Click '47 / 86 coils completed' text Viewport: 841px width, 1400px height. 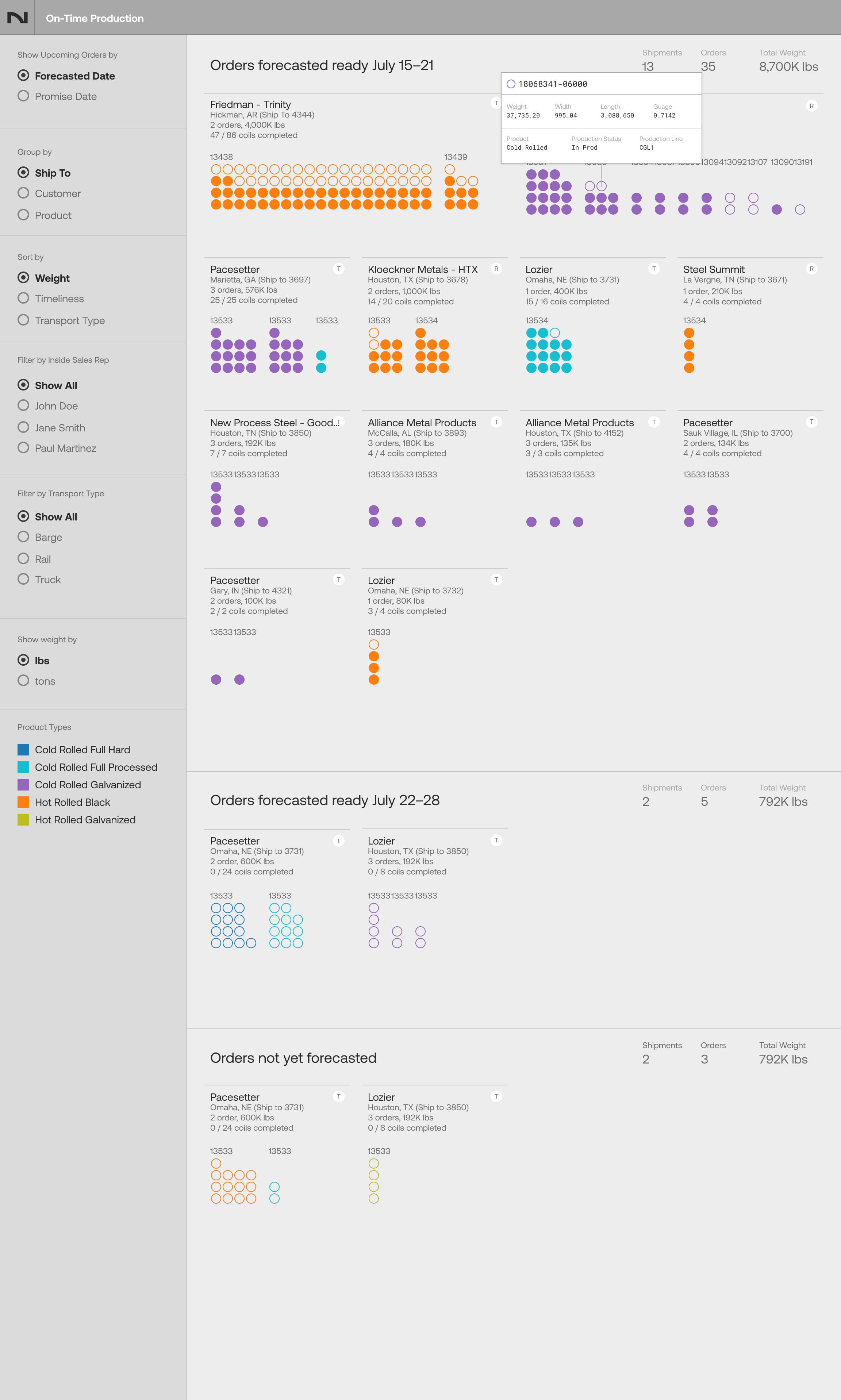point(254,135)
